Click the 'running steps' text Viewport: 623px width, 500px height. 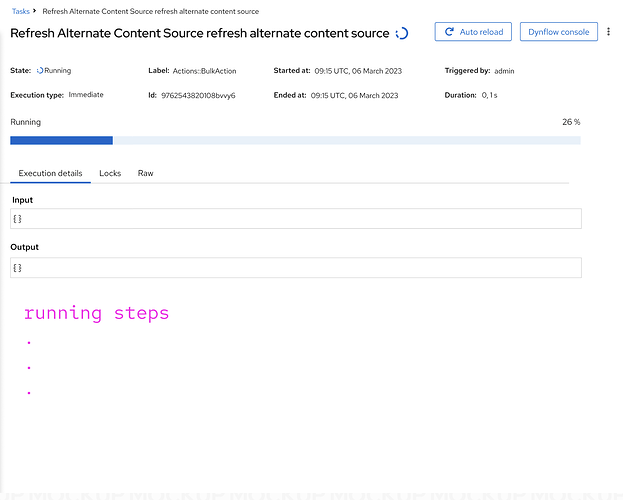click(x=96, y=313)
